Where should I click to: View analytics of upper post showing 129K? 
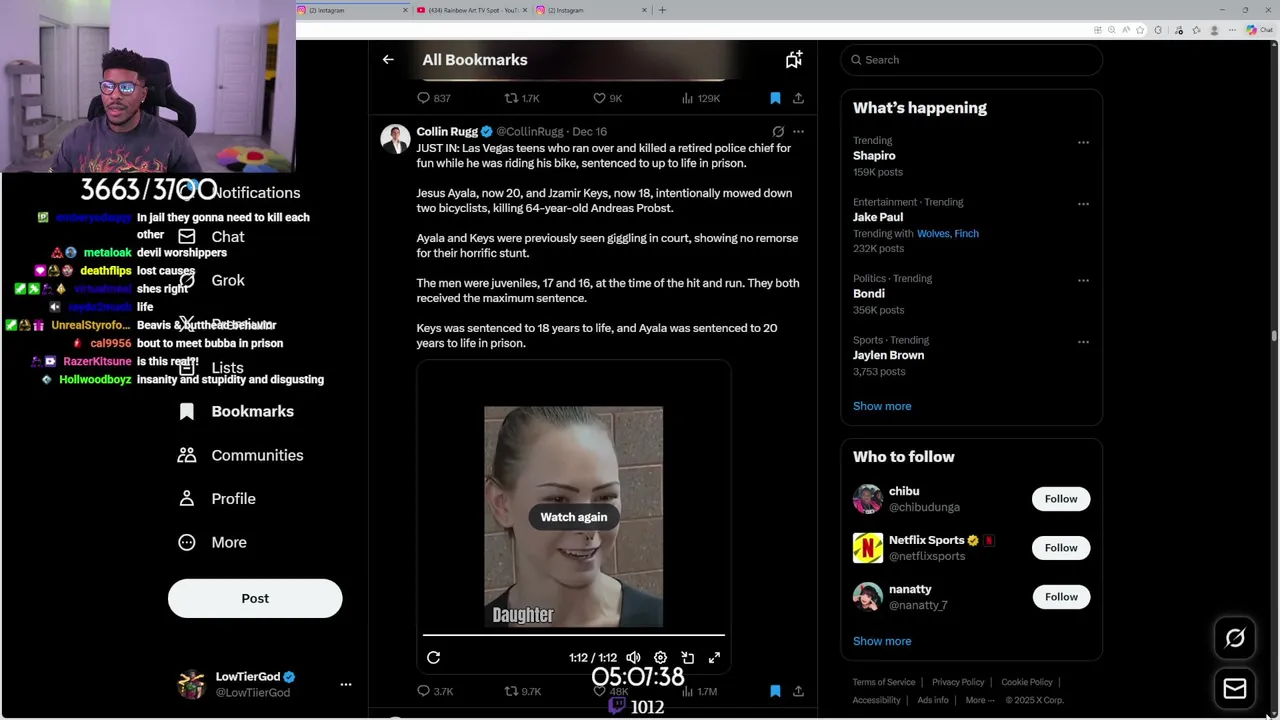(x=700, y=98)
